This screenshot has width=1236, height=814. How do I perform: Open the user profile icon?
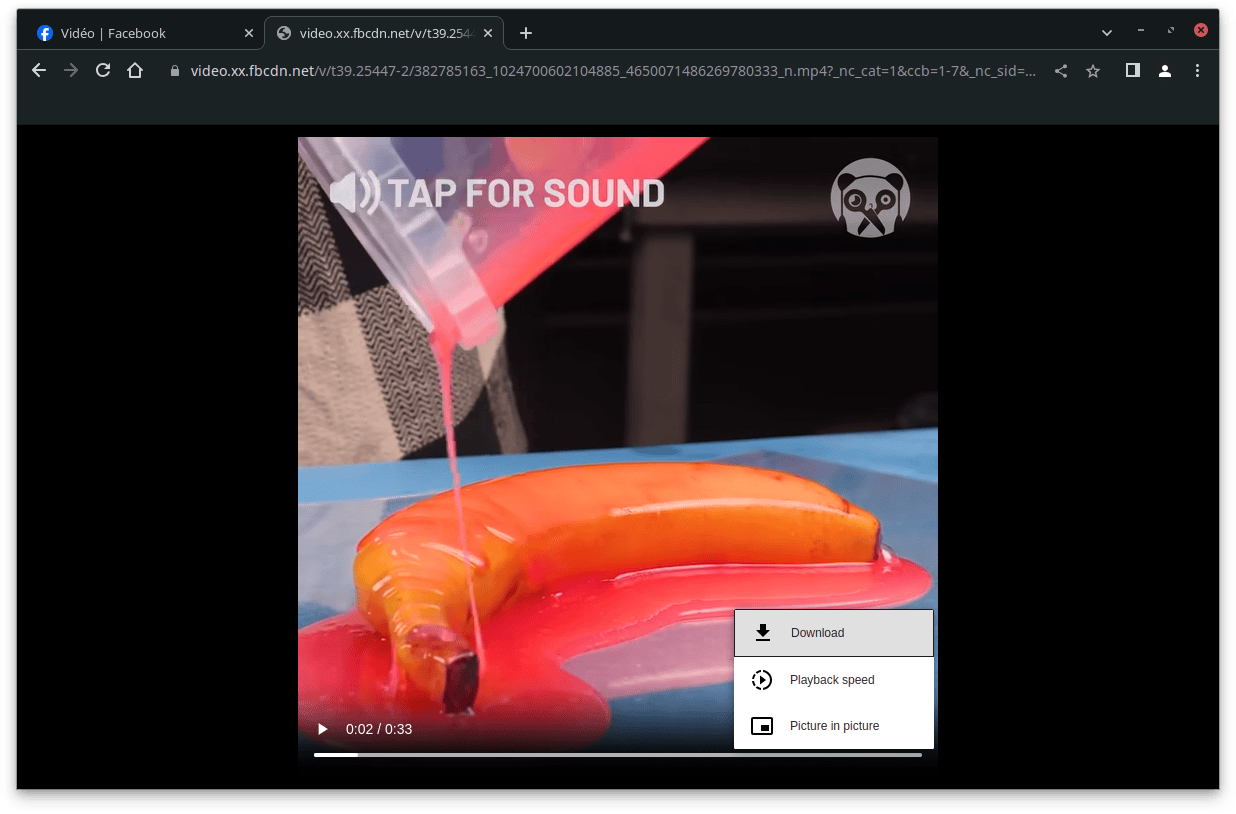[1165, 71]
